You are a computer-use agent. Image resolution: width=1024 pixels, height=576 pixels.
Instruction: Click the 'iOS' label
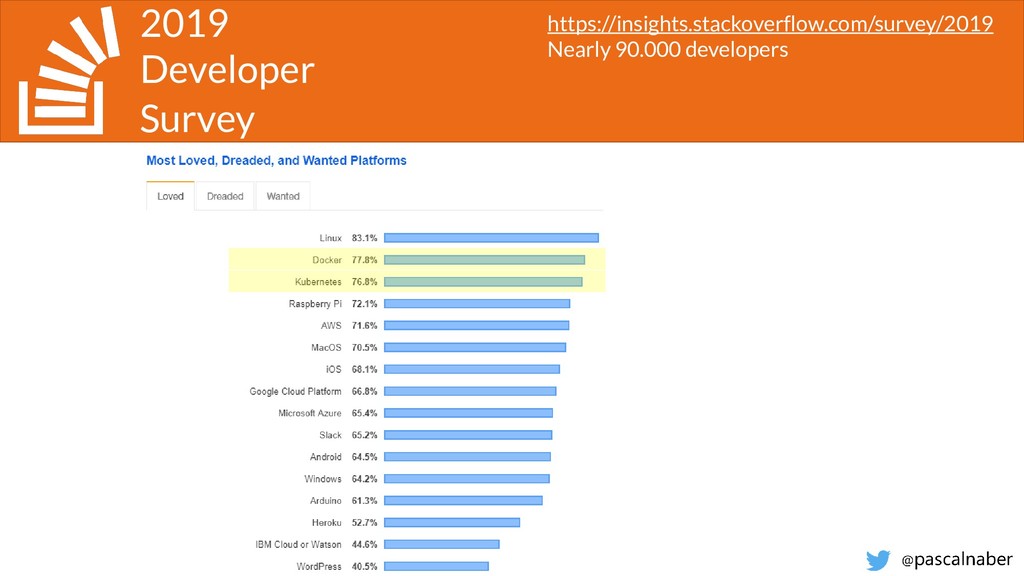pyautogui.click(x=334, y=369)
